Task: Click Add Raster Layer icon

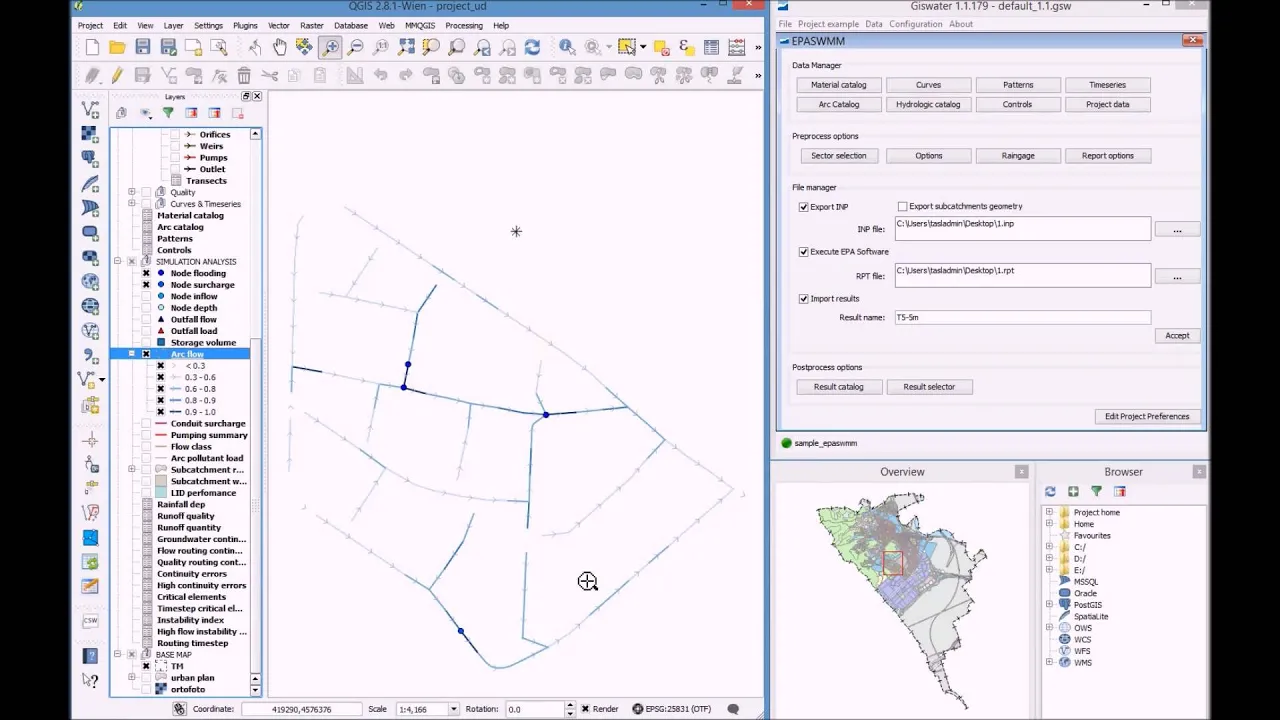Action: click(90, 133)
